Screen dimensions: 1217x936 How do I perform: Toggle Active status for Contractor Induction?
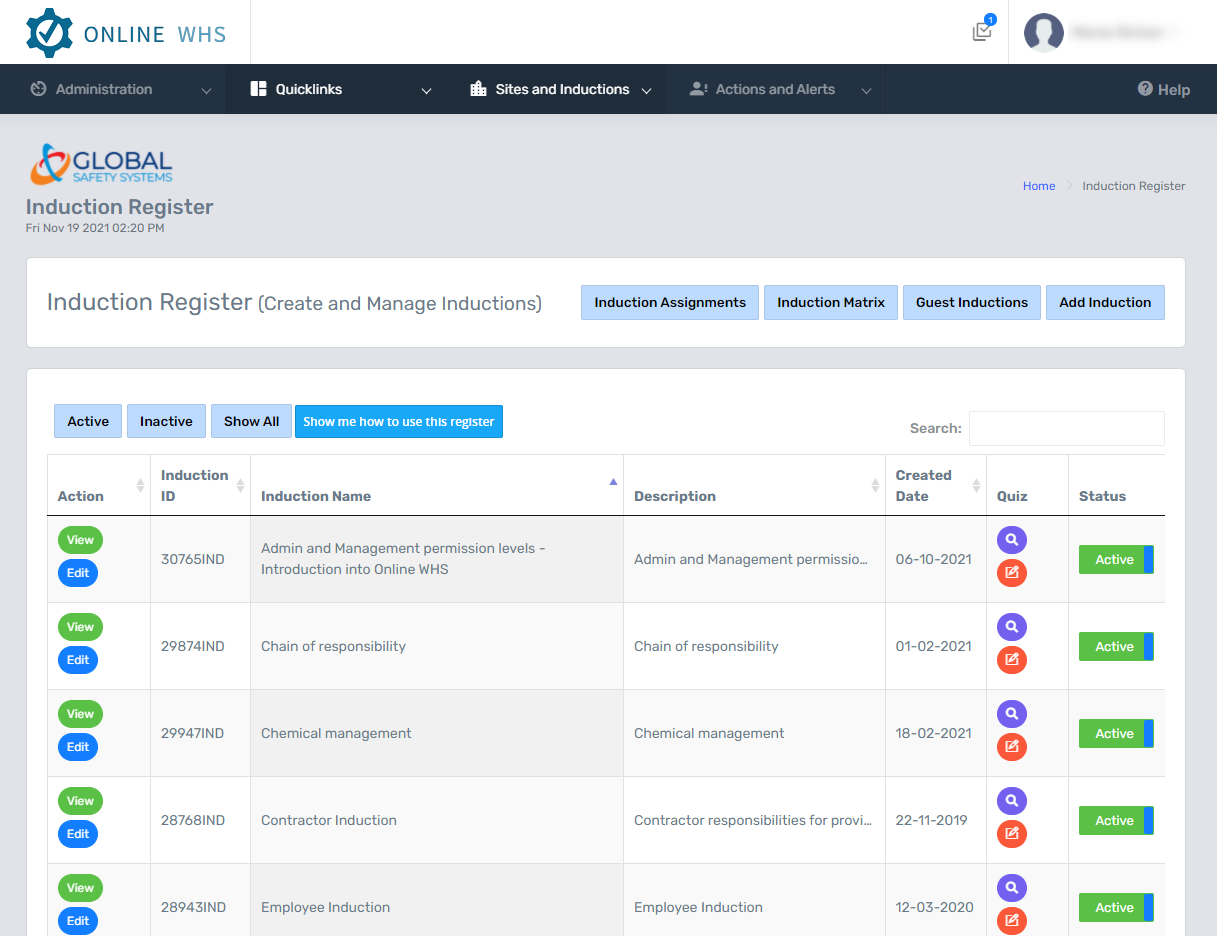coord(1115,821)
